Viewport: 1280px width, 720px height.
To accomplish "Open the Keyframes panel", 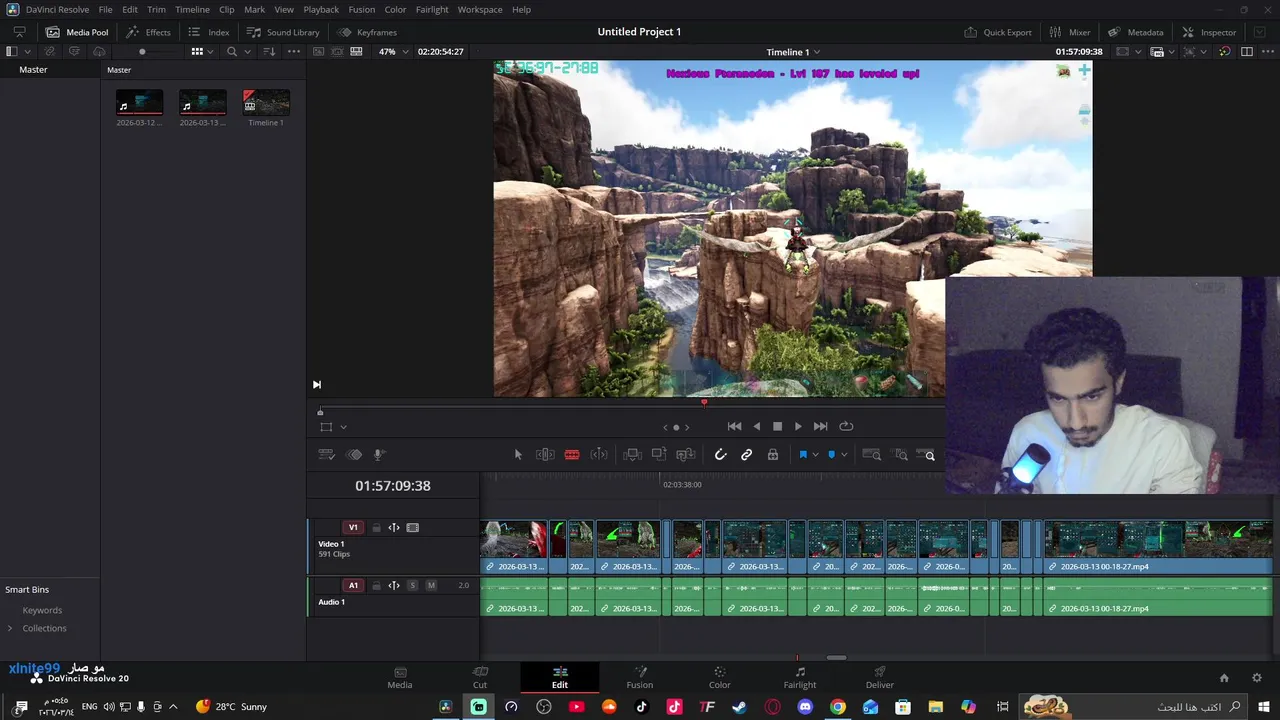I will (x=367, y=32).
